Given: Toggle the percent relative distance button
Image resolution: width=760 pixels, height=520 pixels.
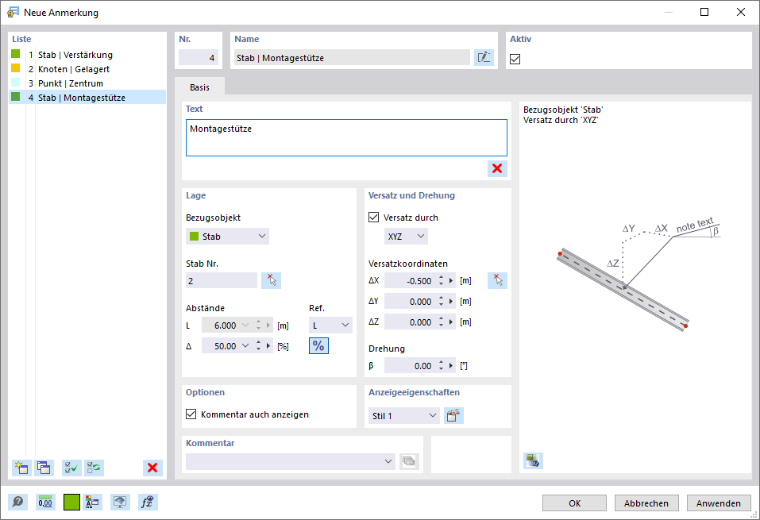Looking at the screenshot, I should coord(318,346).
